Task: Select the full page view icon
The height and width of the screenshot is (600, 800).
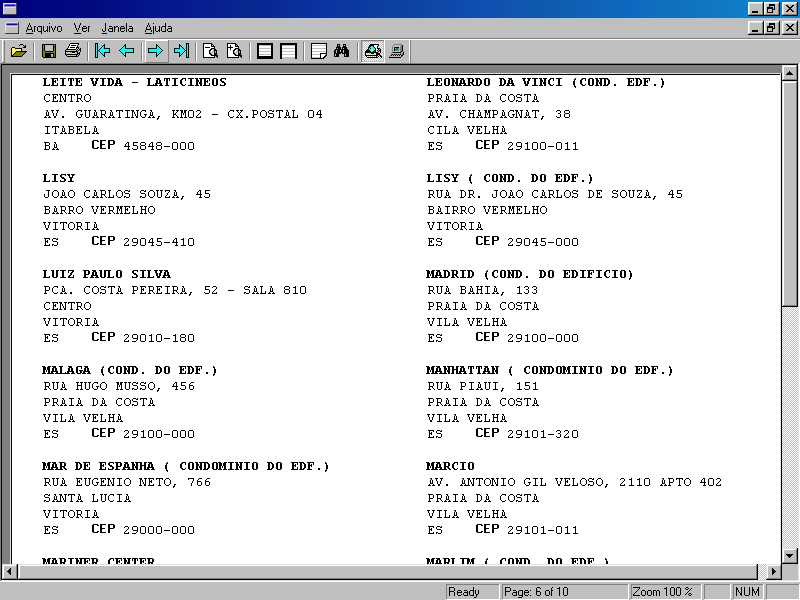Action: pos(265,51)
